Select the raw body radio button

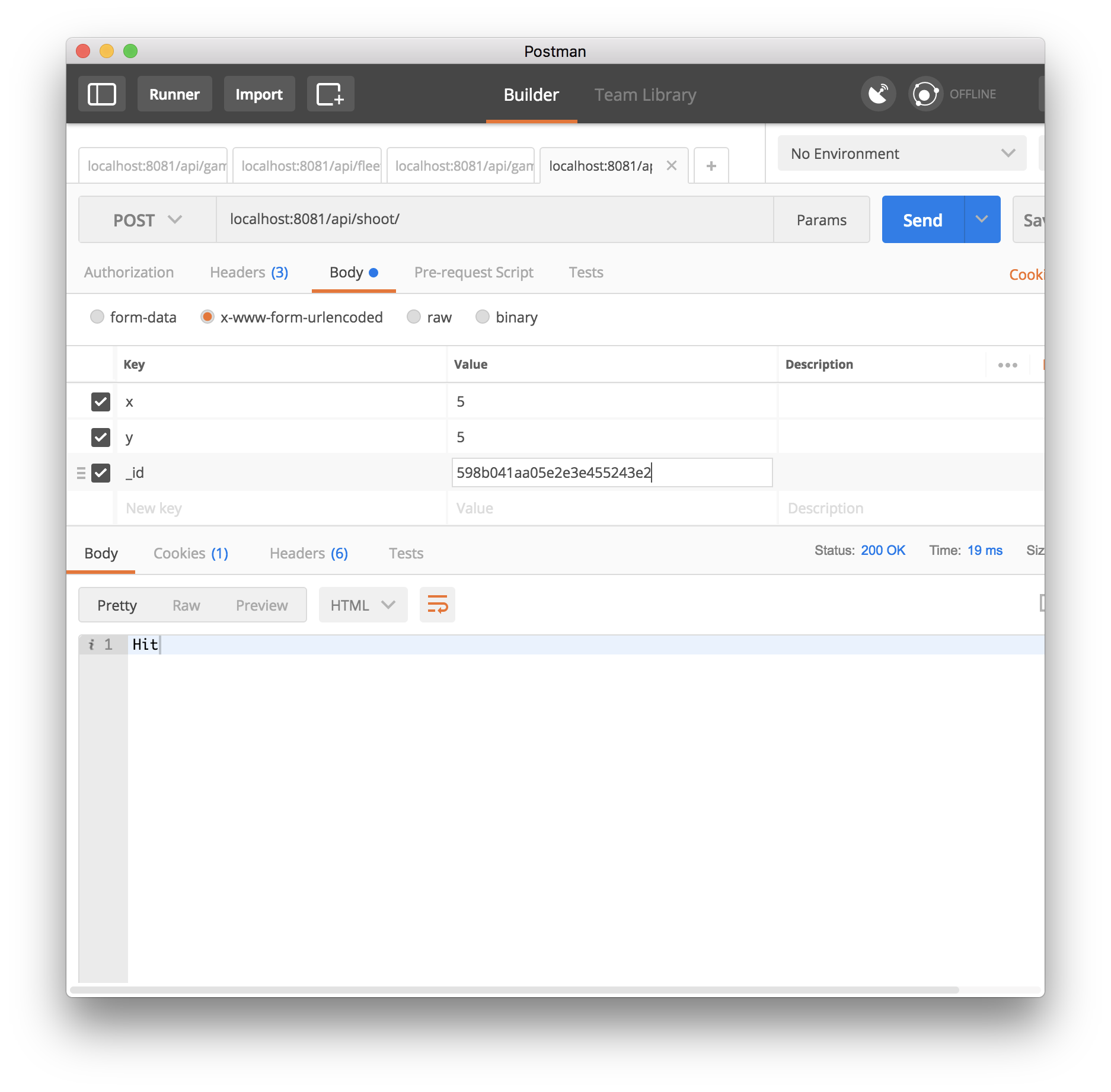pyautogui.click(x=414, y=317)
